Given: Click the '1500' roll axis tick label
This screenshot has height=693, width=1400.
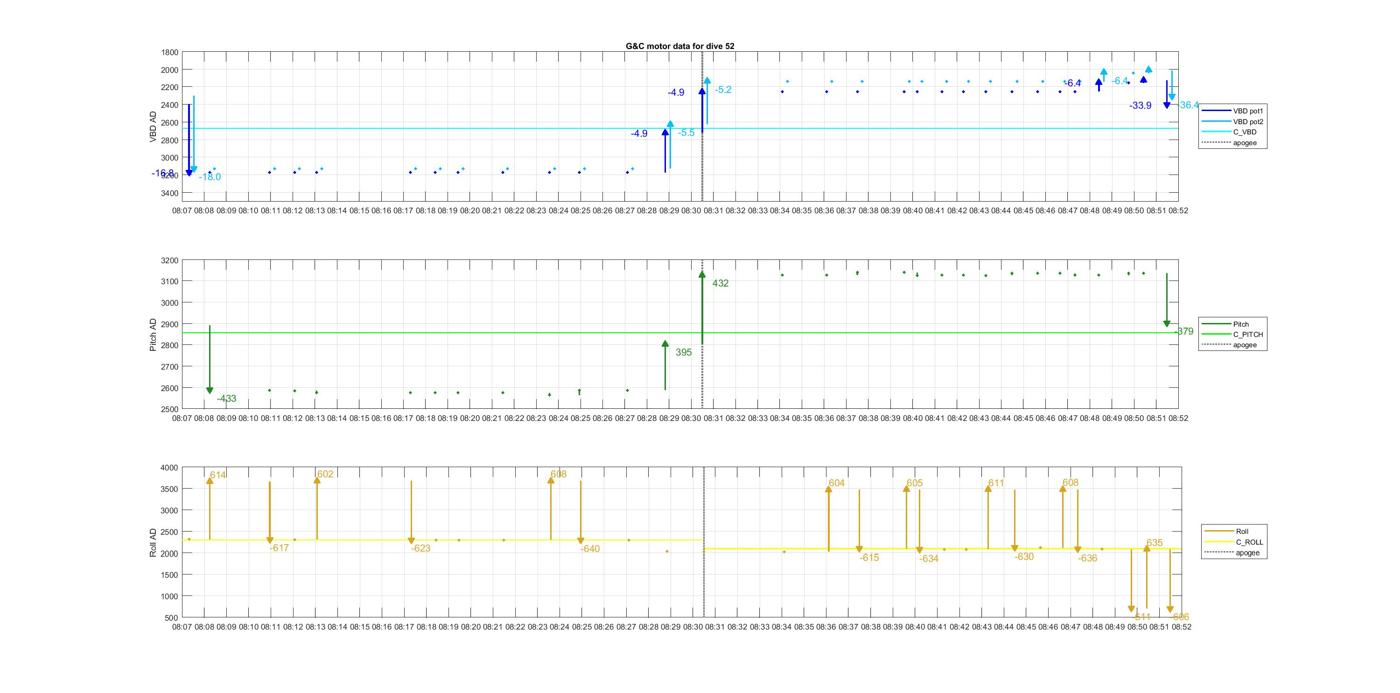Looking at the screenshot, I should pyautogui.click(x=170, y=575).
